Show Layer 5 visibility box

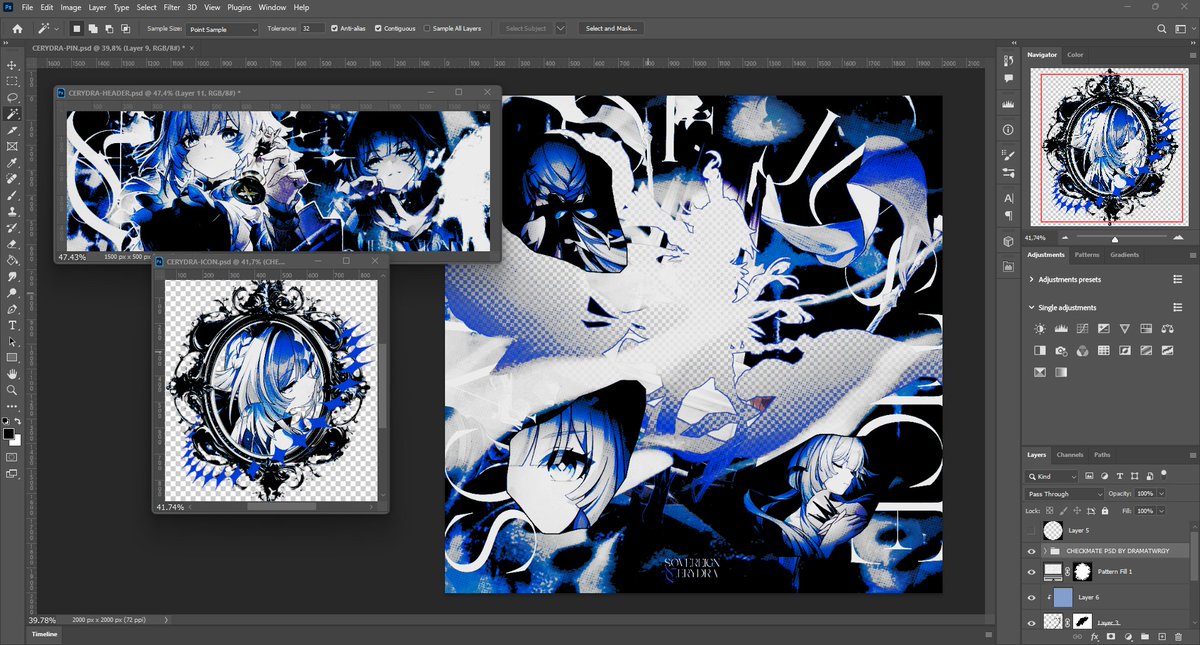pos(1031,530)
